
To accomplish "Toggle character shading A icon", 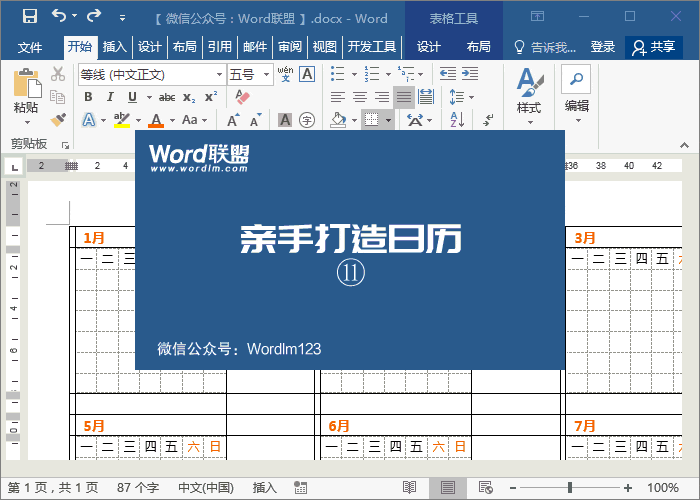I will pyautogui.click(x=285, y=120).
